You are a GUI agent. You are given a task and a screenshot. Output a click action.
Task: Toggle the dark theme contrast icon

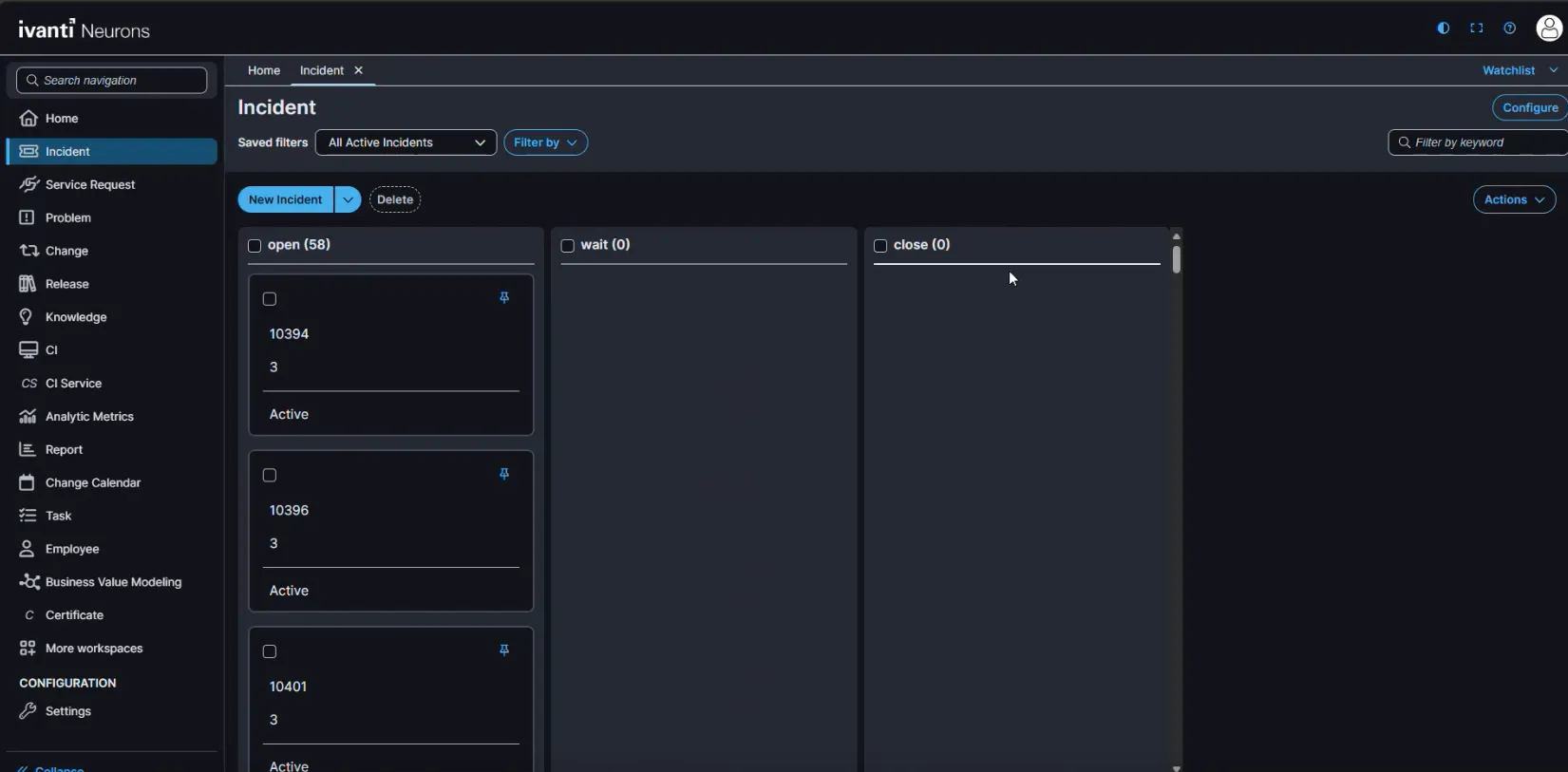1443,28
